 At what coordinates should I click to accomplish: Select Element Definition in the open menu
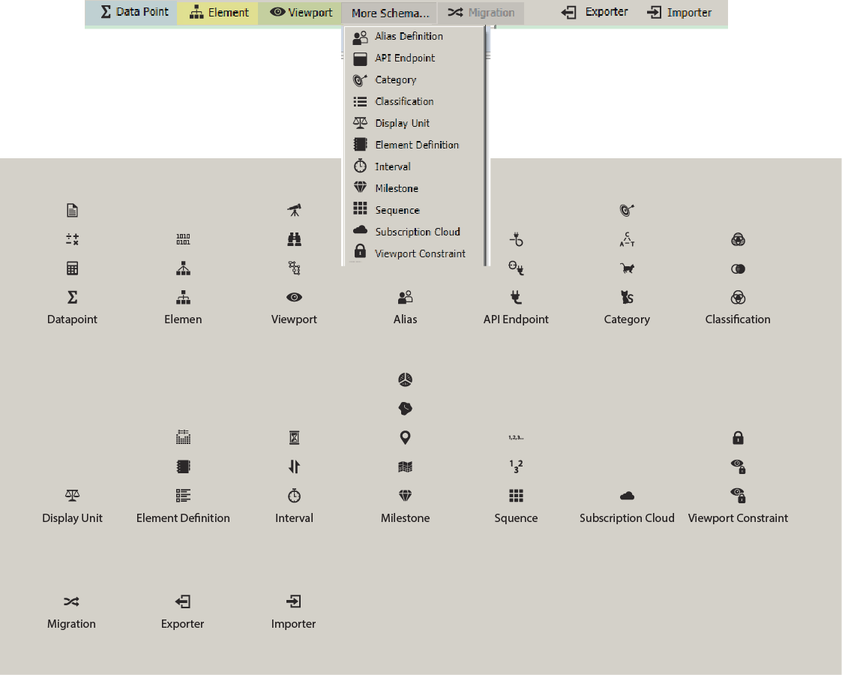point(415,144)
